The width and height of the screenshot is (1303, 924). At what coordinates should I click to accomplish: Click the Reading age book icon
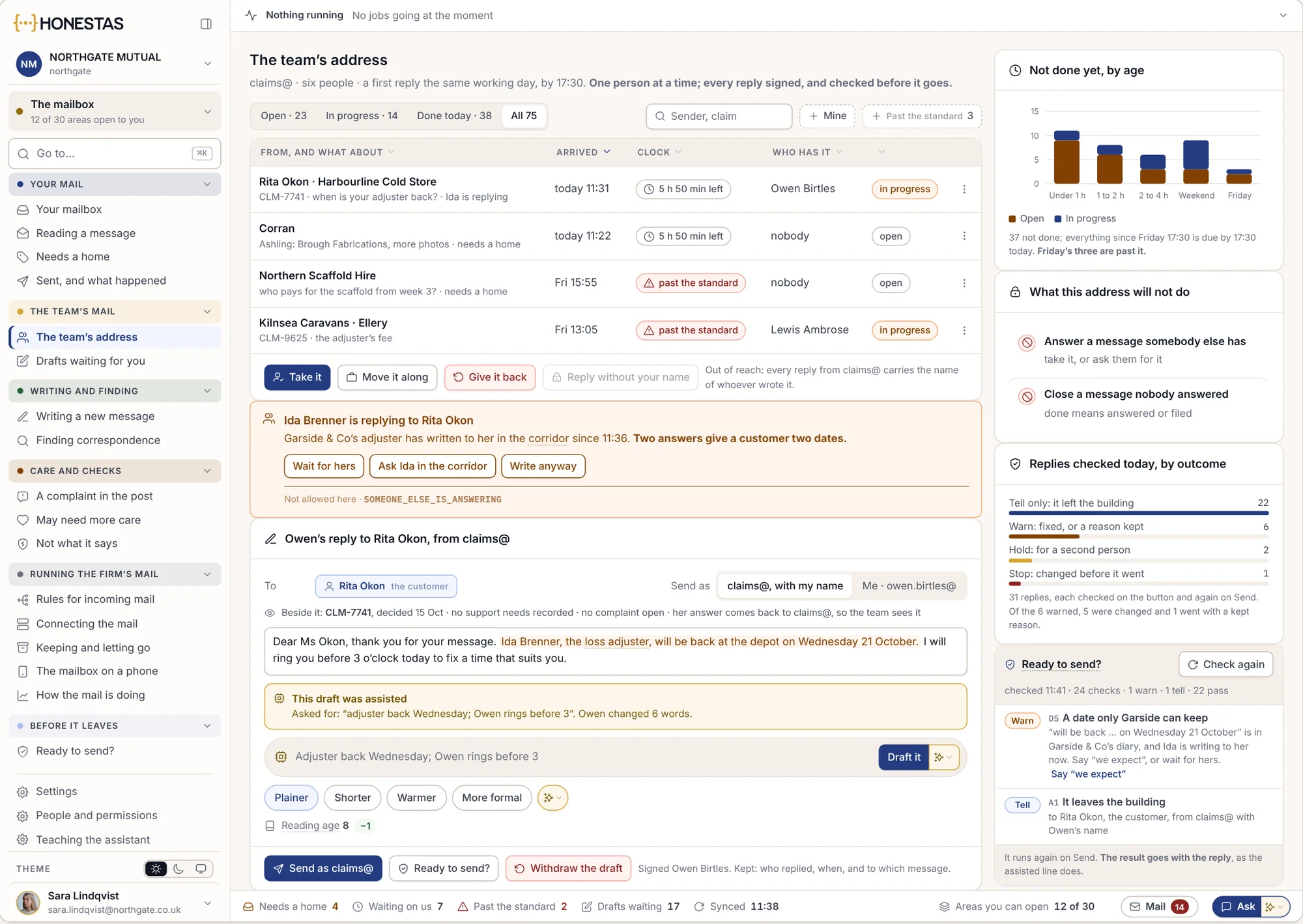[270, 826]
